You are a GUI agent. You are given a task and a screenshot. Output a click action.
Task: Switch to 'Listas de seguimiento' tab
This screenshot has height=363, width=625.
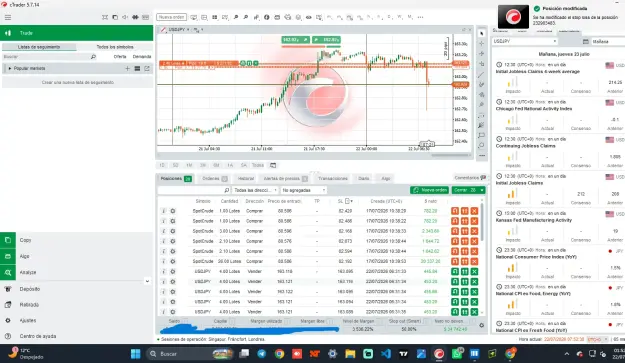point(39,47)
